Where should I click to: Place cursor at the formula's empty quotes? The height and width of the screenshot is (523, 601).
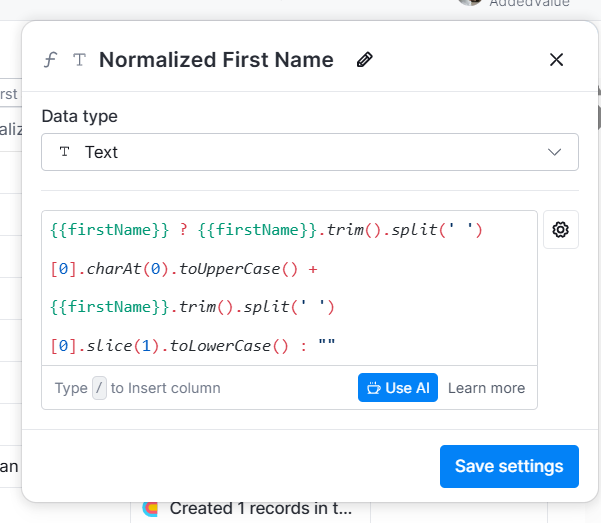click(326, 346)
